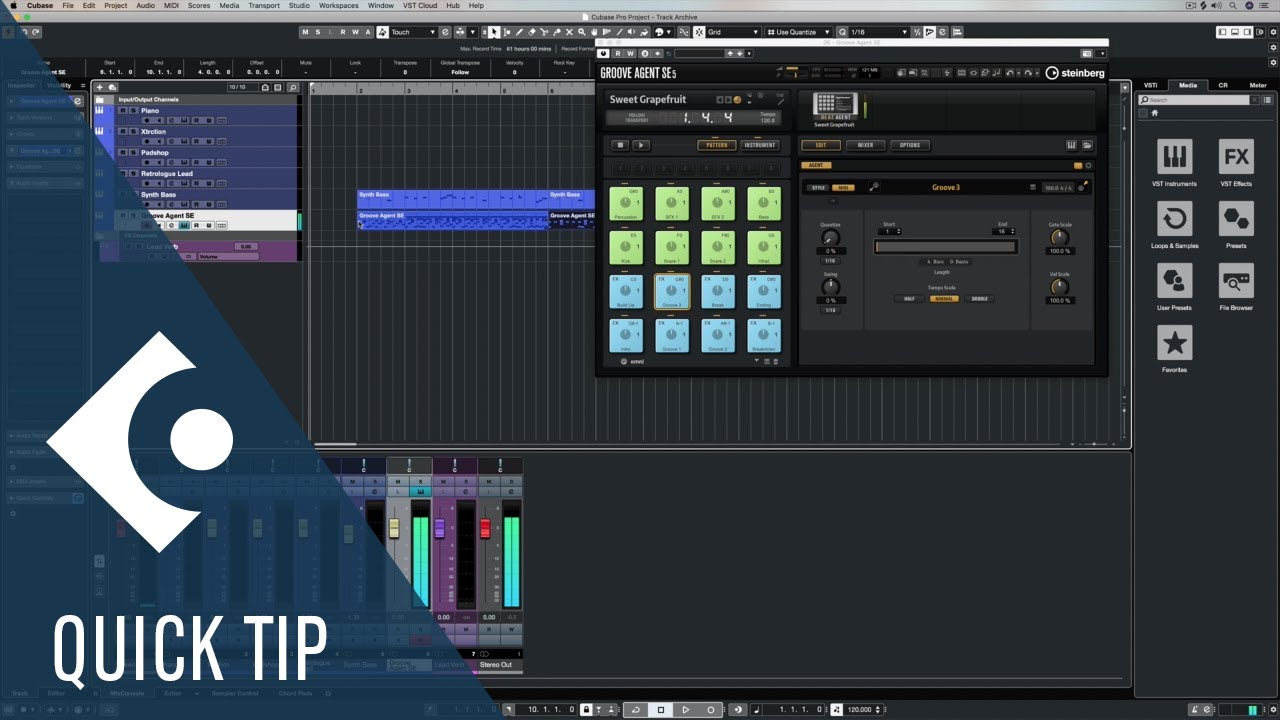Toggle transport Cycle loop button
The image size is (1280, 720).
point(635,709)
